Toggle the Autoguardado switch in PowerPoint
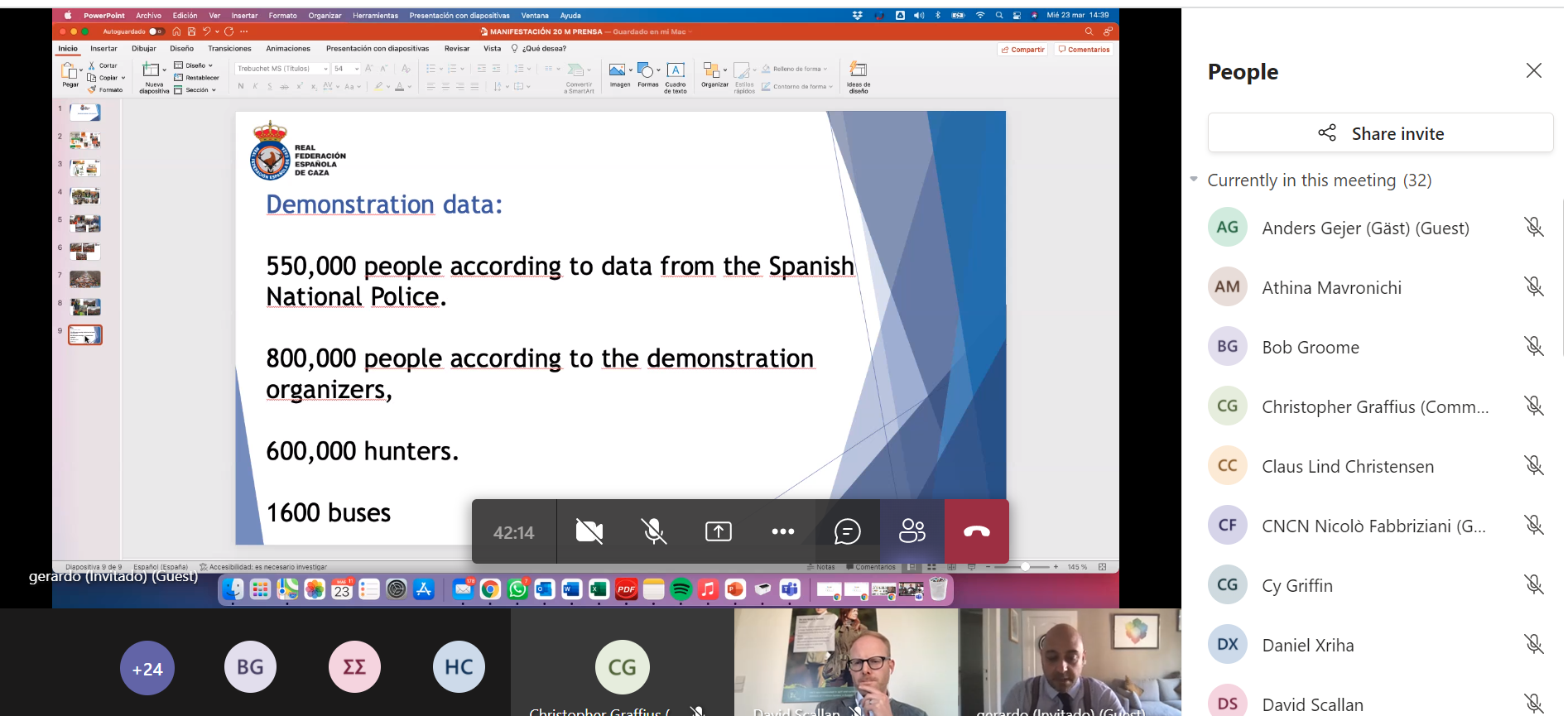 point(156,31)
